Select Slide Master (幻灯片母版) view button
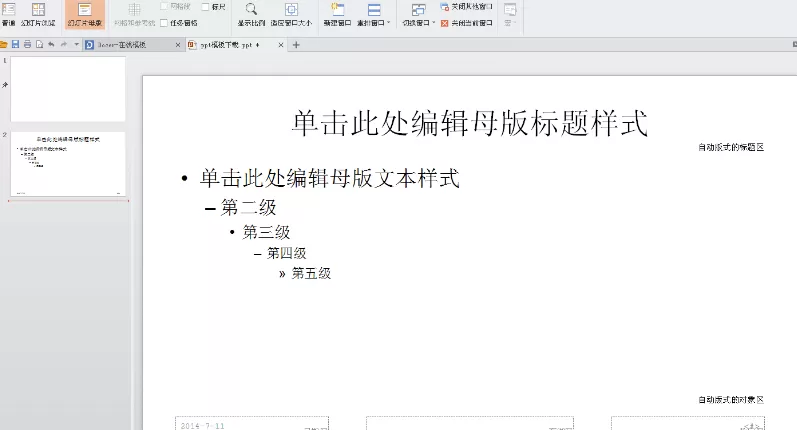The height and width of the screenshot is (430, 797). click(85, 14)
